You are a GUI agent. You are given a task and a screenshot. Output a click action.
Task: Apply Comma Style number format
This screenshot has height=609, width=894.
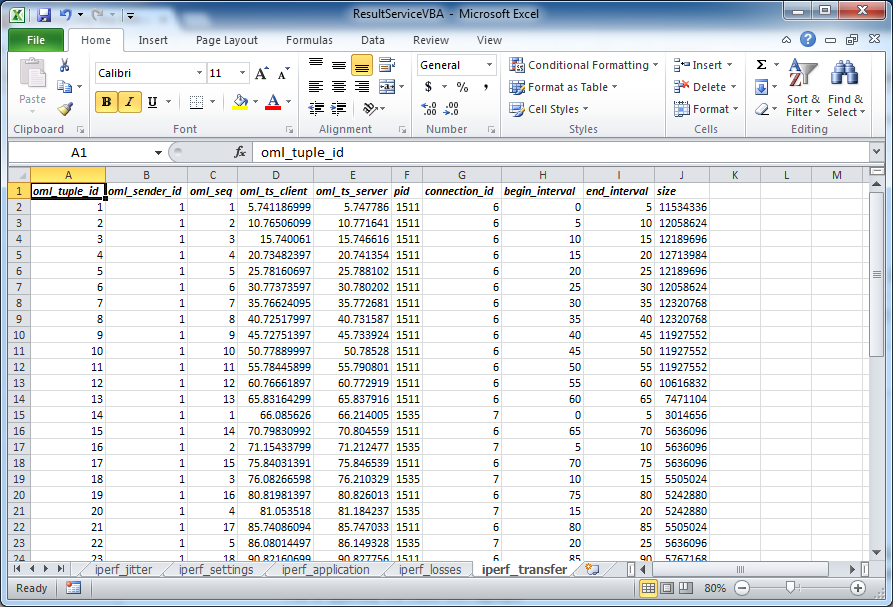485,87
